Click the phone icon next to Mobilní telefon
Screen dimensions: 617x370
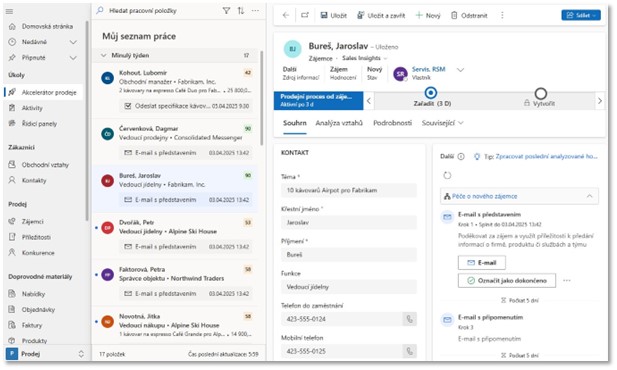point(410,351)
